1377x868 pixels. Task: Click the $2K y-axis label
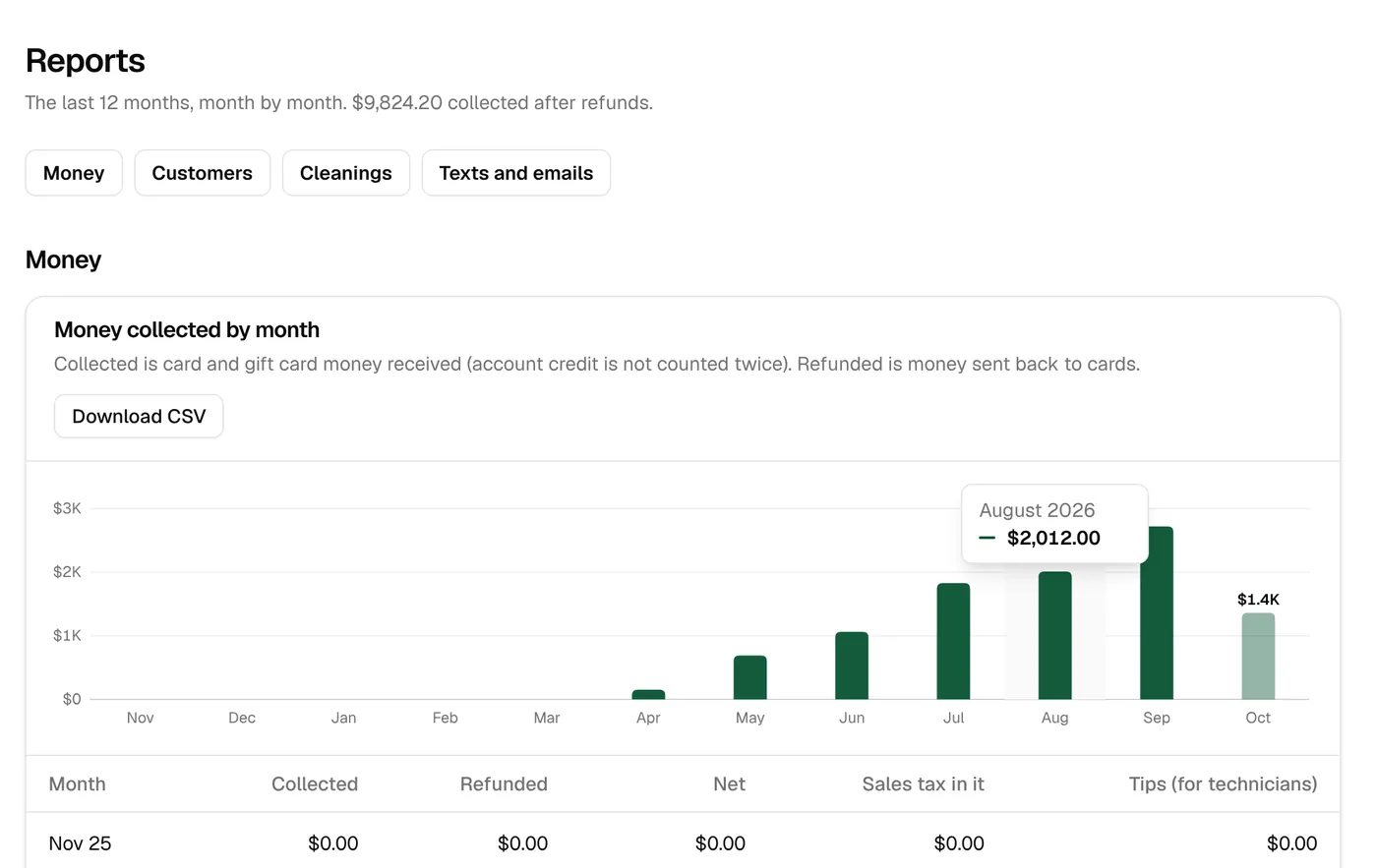67,572
